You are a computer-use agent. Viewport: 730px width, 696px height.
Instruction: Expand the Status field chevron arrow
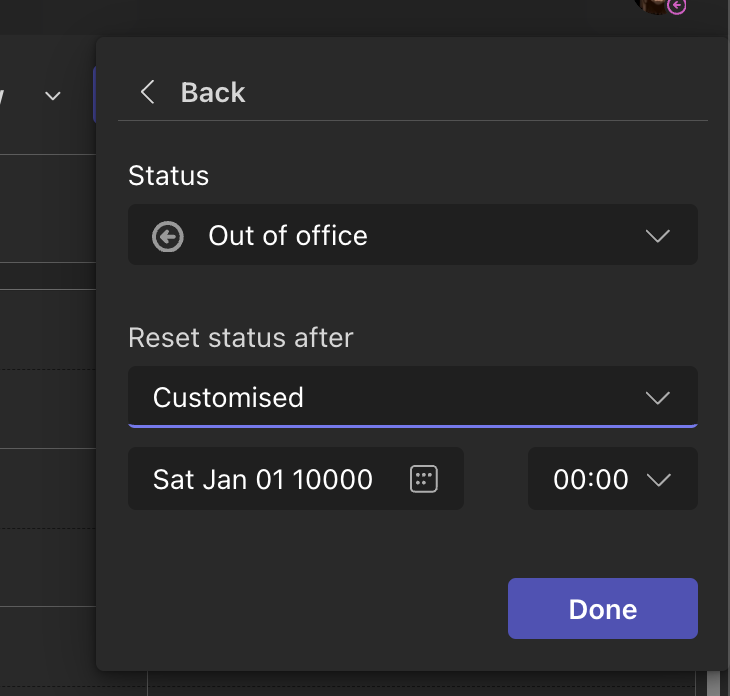point(657,236)
